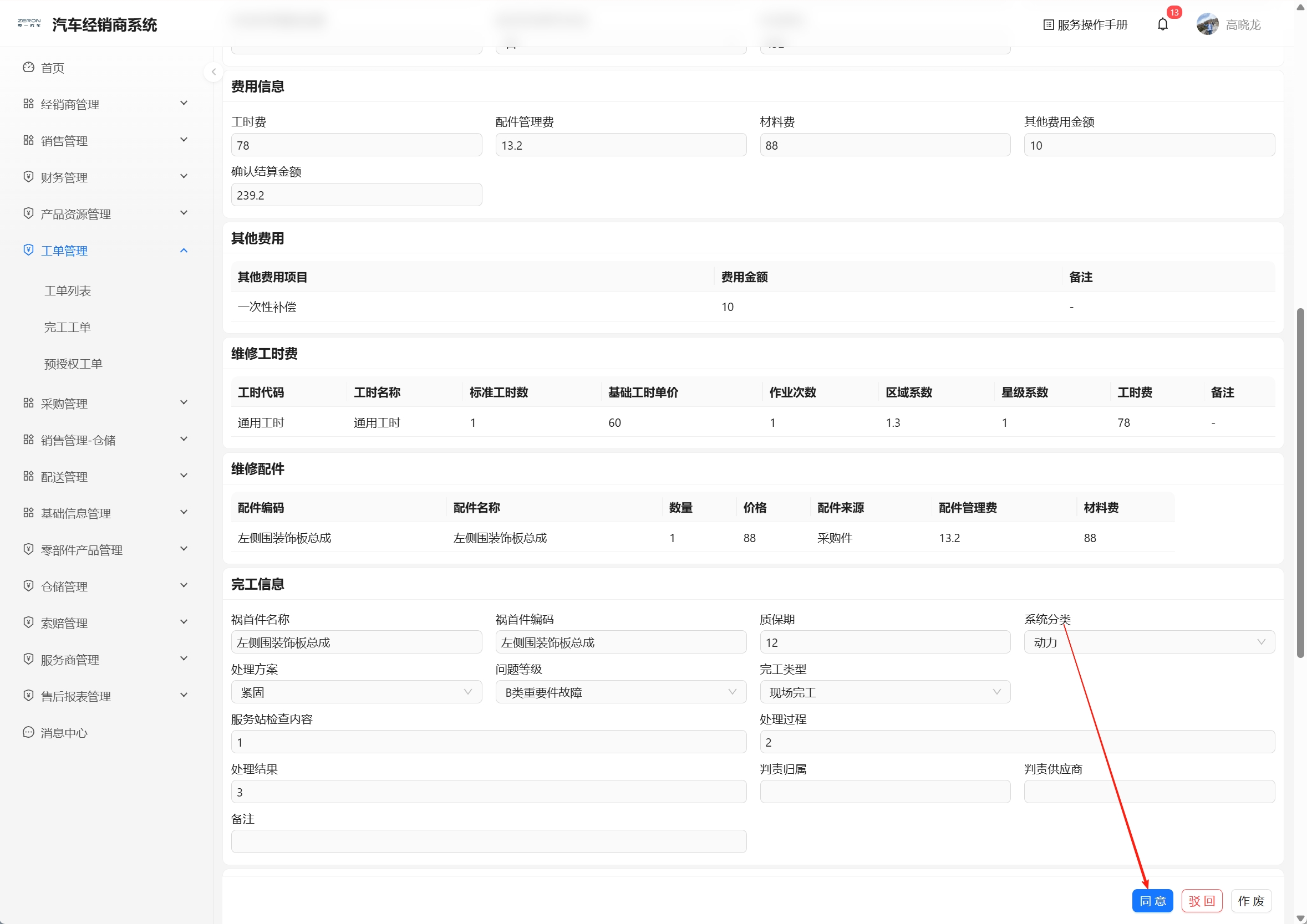Click the 配件管理费 input field
Screen dimensions: 1307x924
[621, 145]
